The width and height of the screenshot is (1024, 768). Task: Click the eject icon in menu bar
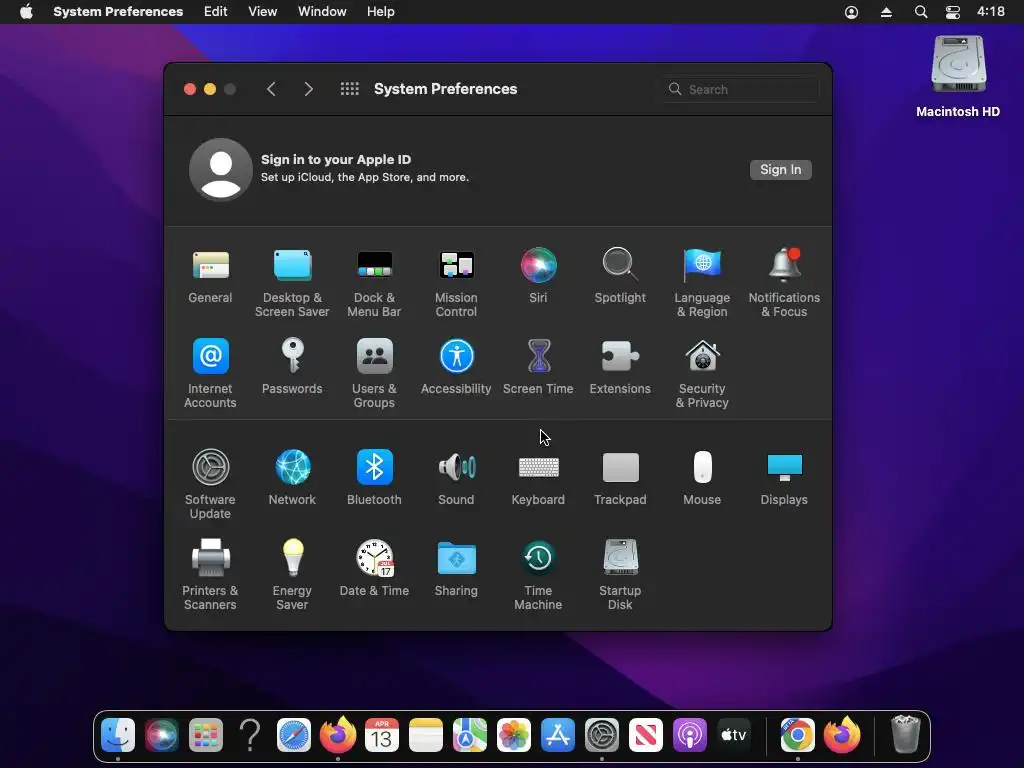coord(886,12)
